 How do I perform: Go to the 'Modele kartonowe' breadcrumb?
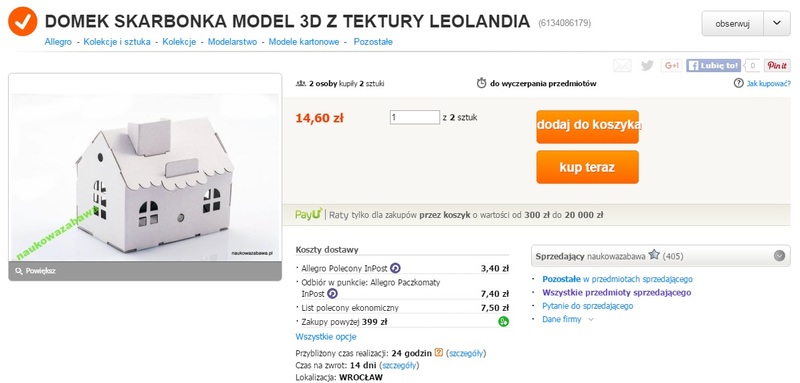(304, 42)
